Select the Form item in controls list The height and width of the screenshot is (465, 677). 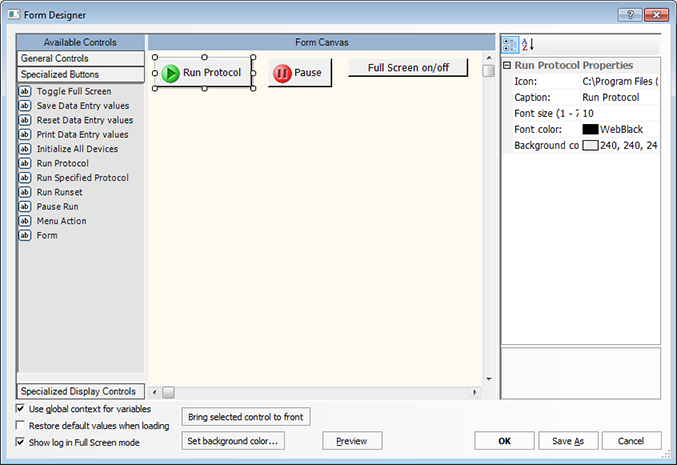(47, 236)
